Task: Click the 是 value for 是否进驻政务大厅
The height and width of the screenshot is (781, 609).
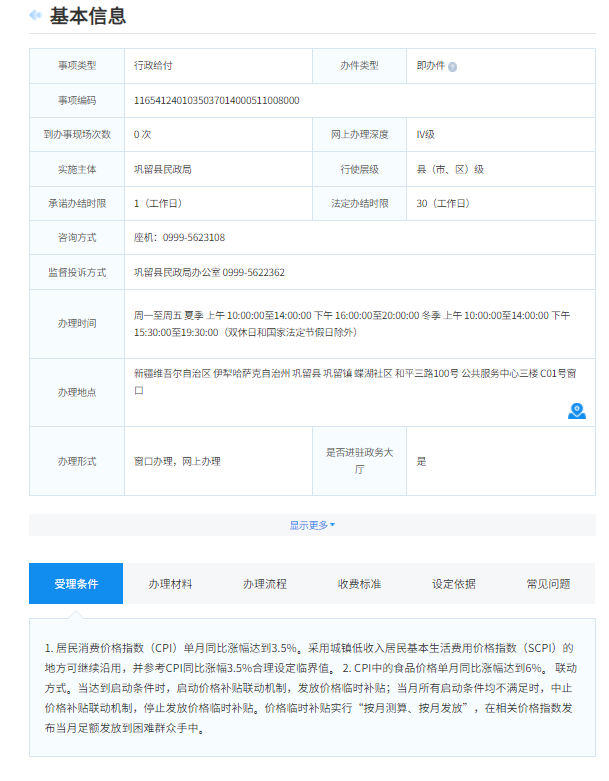Action: click(x=421, y=462)
